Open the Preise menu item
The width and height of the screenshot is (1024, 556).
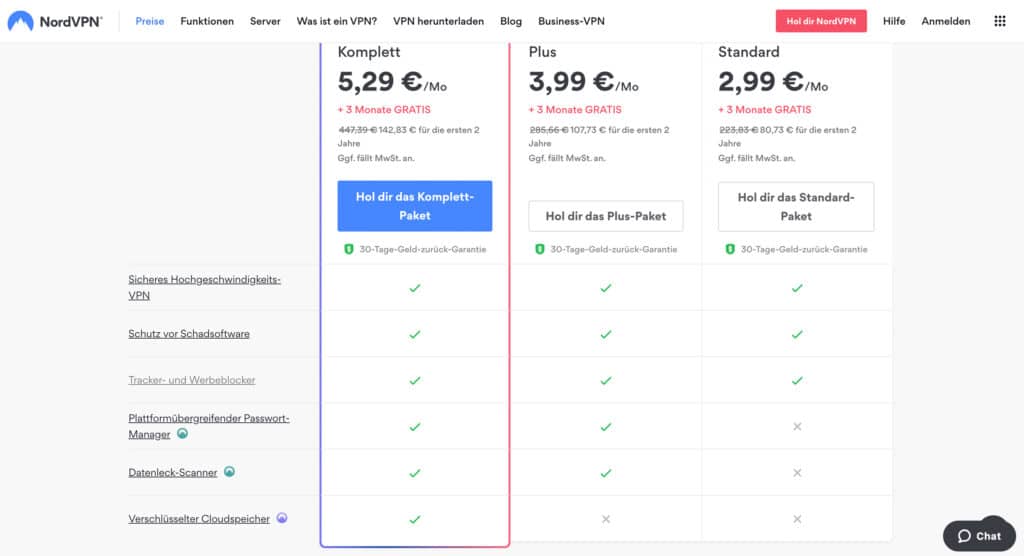pos(150,21)
